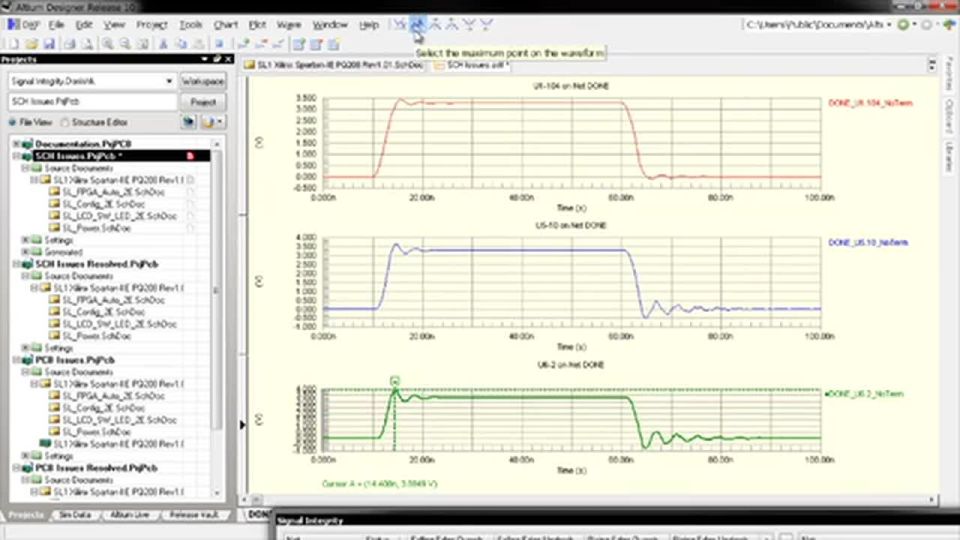Select the Structure Editor radio button
Viewport: 960px width, 540px height.
65,122
